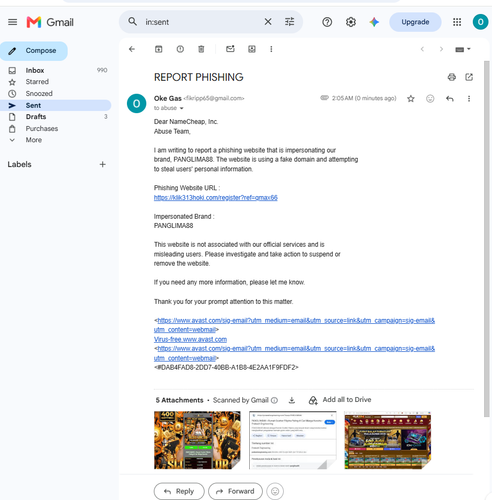This screenshot has height=500, width=492.
Task: Expand the More sidebar section
Action: pos(55,140)
